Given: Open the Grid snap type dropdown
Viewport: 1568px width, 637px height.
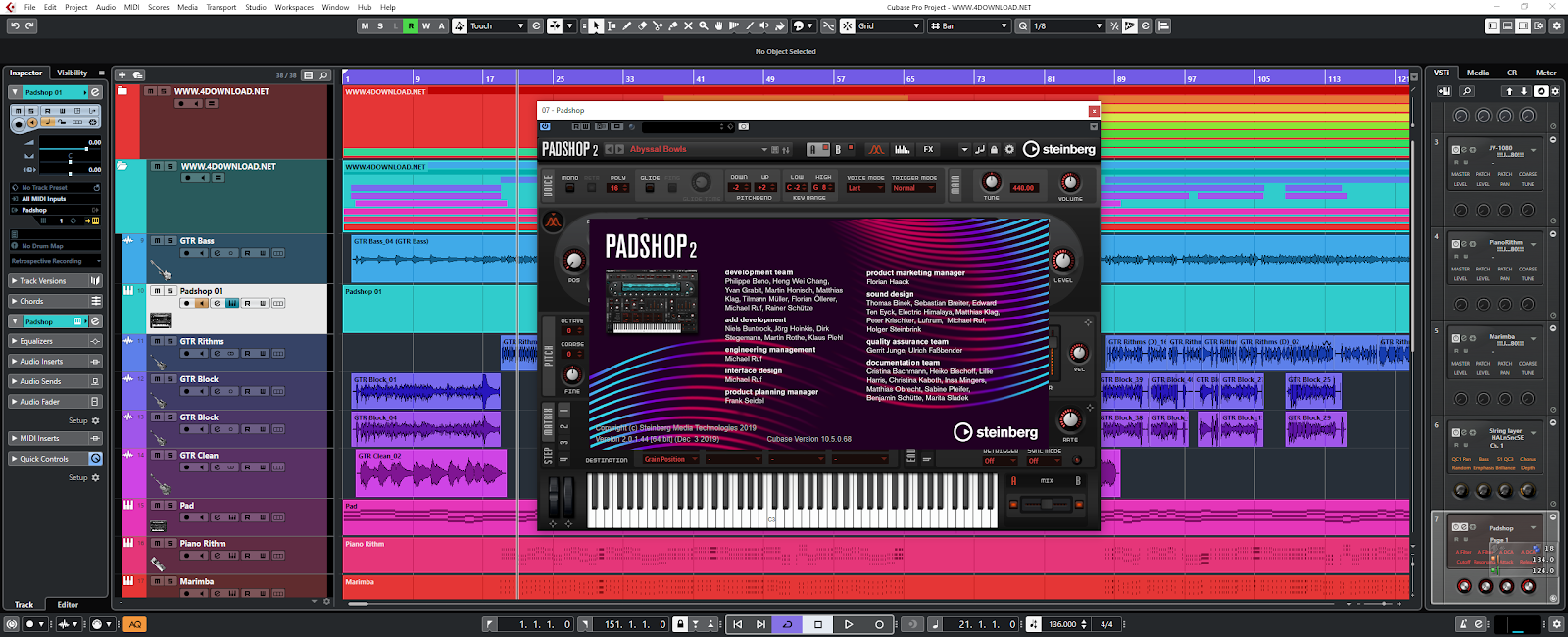Looking at the screenshot, I should 890,25.
